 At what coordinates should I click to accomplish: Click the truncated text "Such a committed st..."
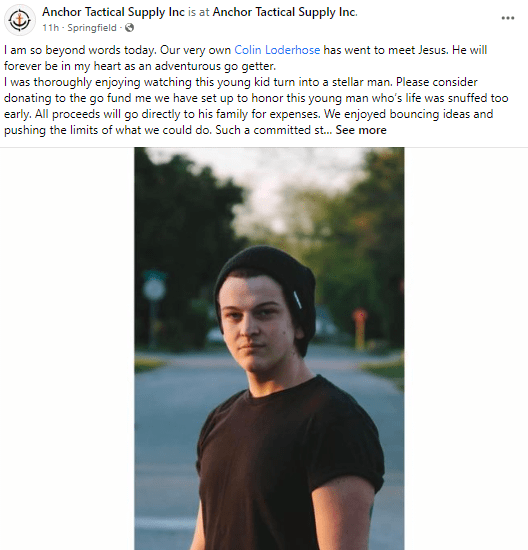(x=273, y=130)
